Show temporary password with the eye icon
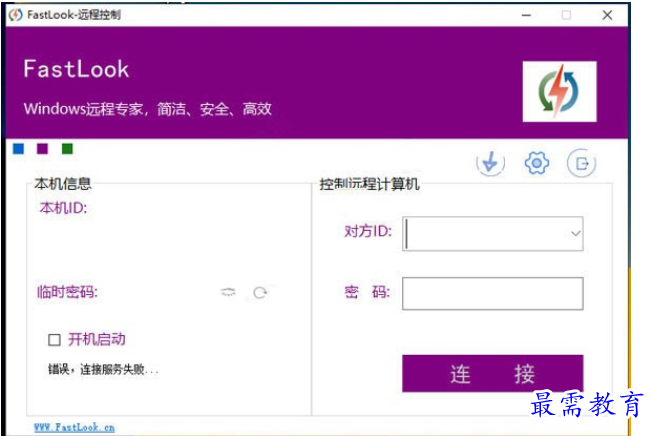The image size is (652, 436). coord(228,292)
